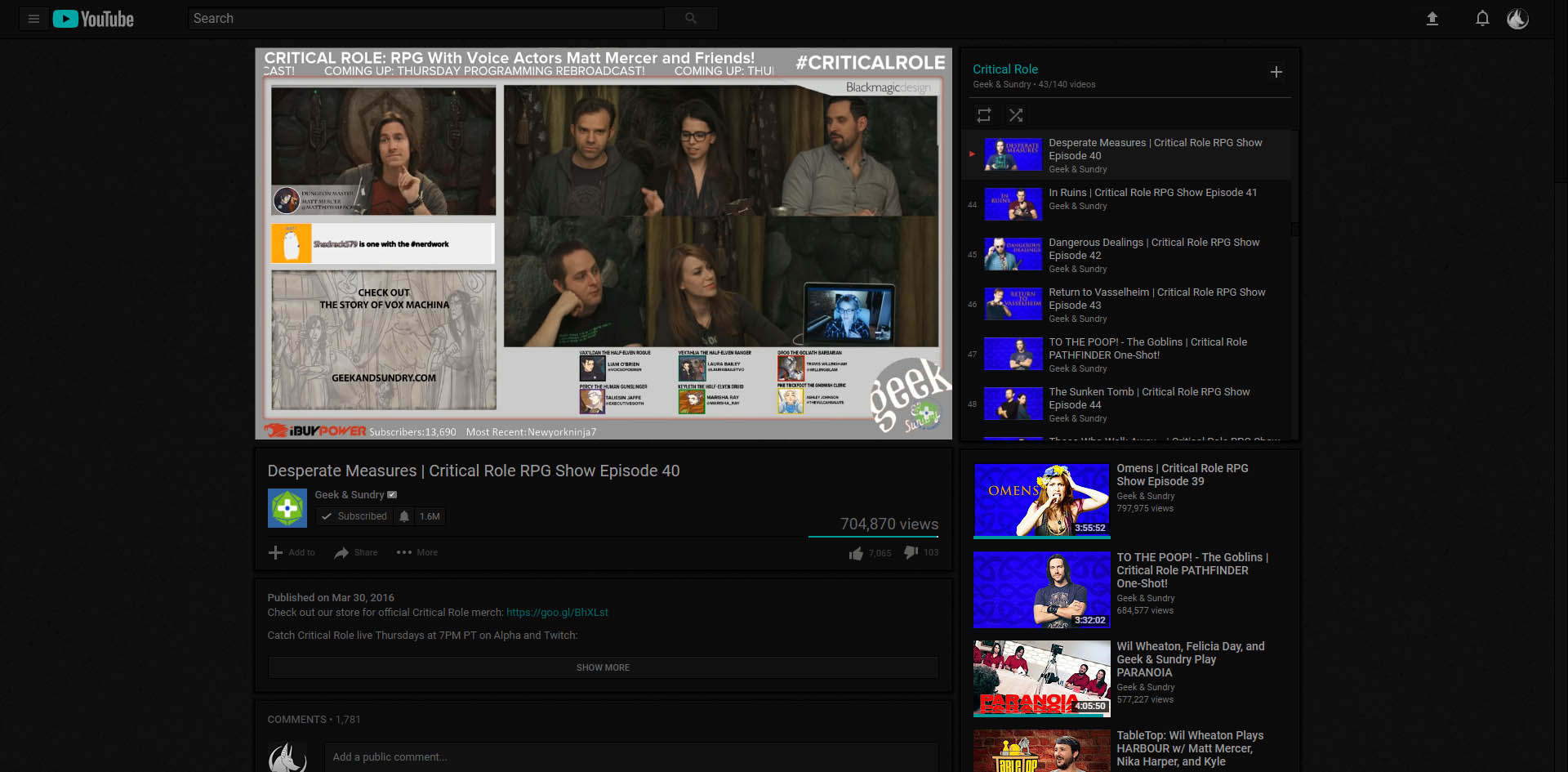Click the 704,870 views text
This screenshot has width=1568, height=772.
[x=889, y=524]
